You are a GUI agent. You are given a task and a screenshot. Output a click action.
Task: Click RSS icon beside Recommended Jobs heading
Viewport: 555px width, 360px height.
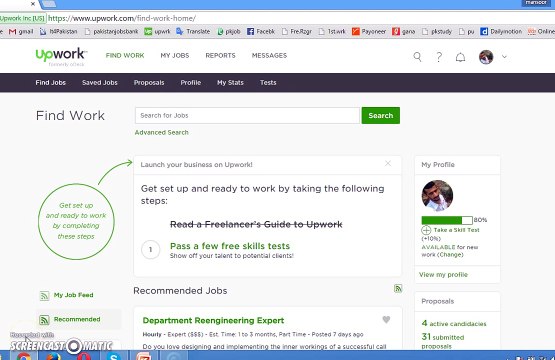[398, 288]
